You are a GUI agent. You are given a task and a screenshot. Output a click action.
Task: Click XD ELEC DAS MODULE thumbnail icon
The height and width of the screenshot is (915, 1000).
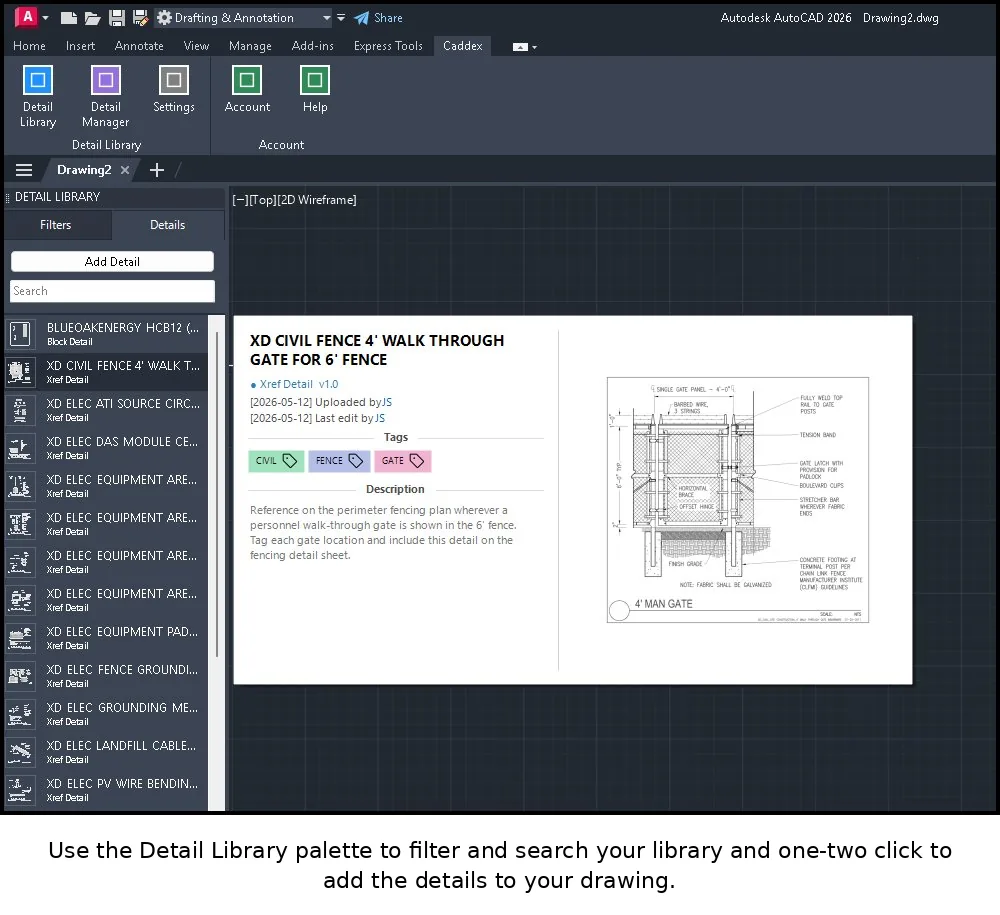[x=20, y=448]
